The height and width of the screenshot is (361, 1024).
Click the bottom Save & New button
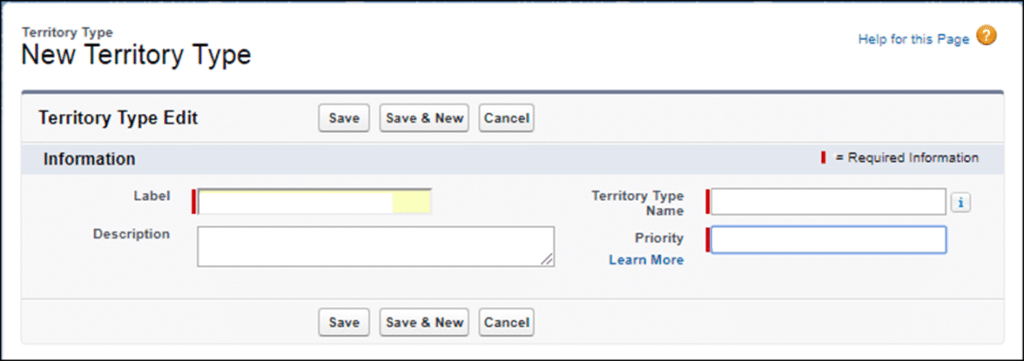424,322
